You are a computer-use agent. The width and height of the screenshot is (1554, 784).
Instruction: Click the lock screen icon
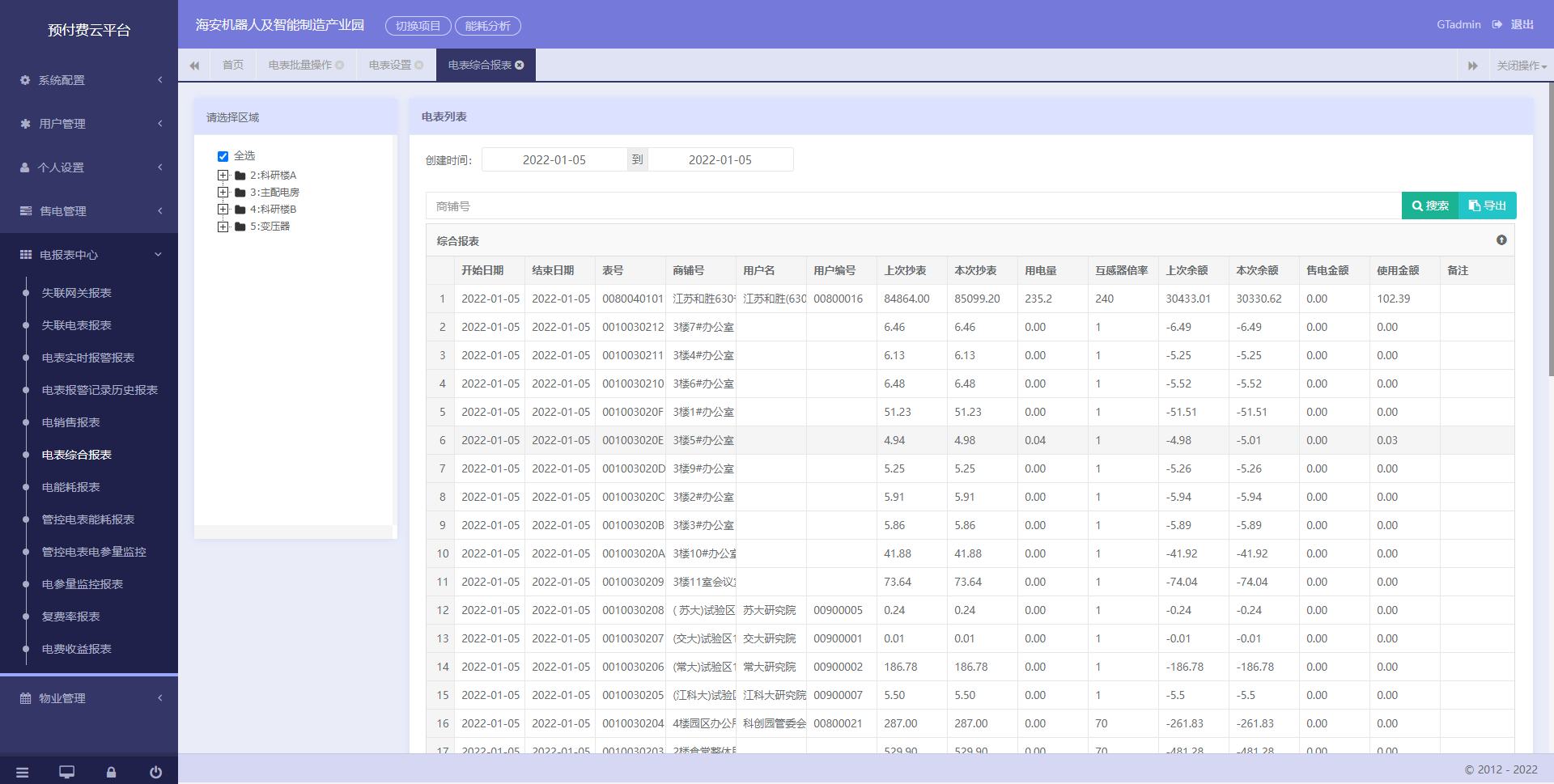[111, 773]
